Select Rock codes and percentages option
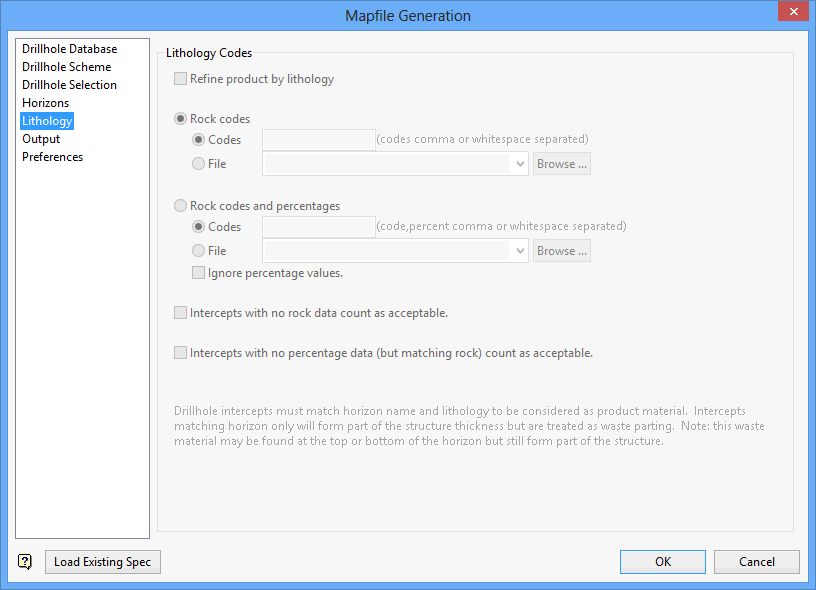816x590 pixels. [181, 206]
